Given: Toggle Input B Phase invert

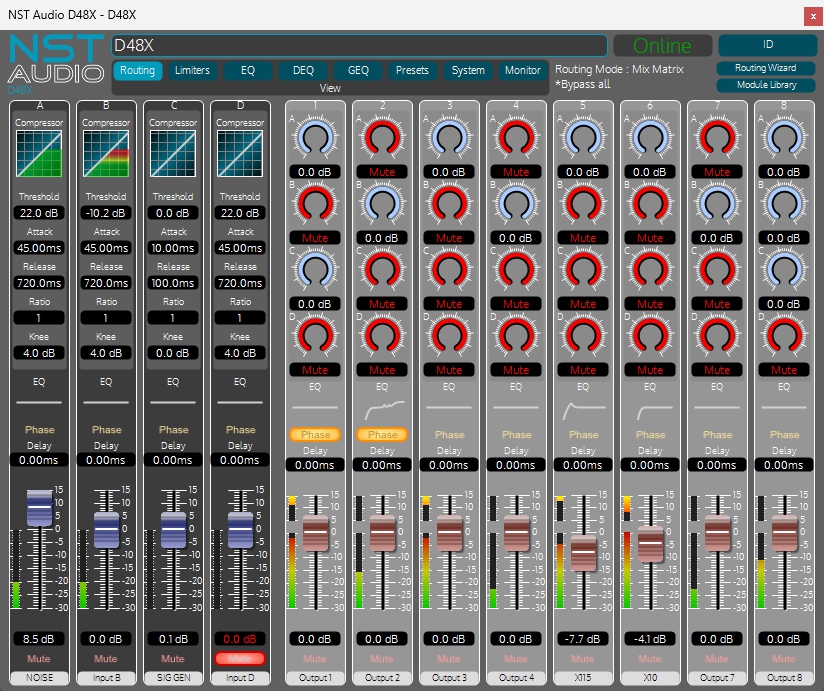Looking at the screenshot, I should click(x=106, y=429).
